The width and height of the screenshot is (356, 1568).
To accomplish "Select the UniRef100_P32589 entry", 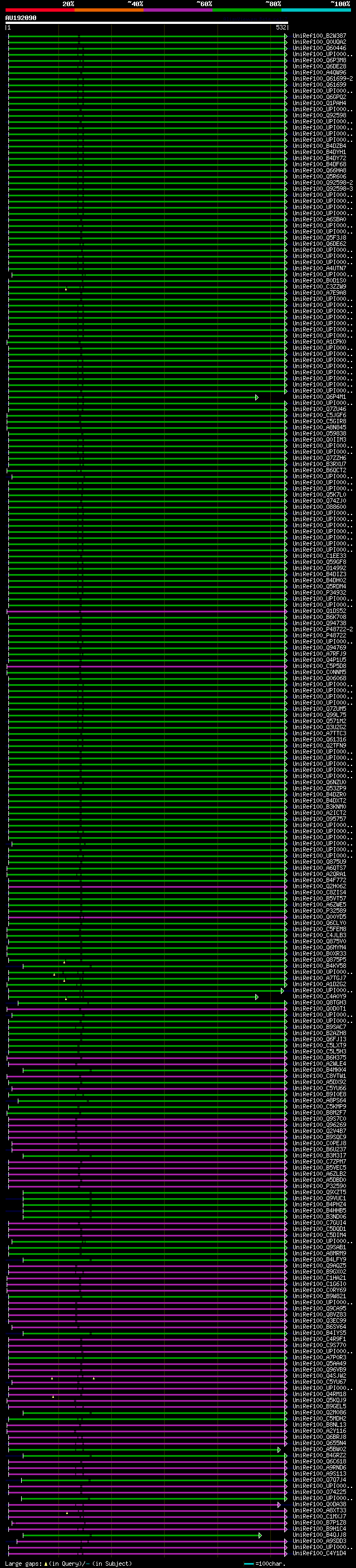I will 319,911.
